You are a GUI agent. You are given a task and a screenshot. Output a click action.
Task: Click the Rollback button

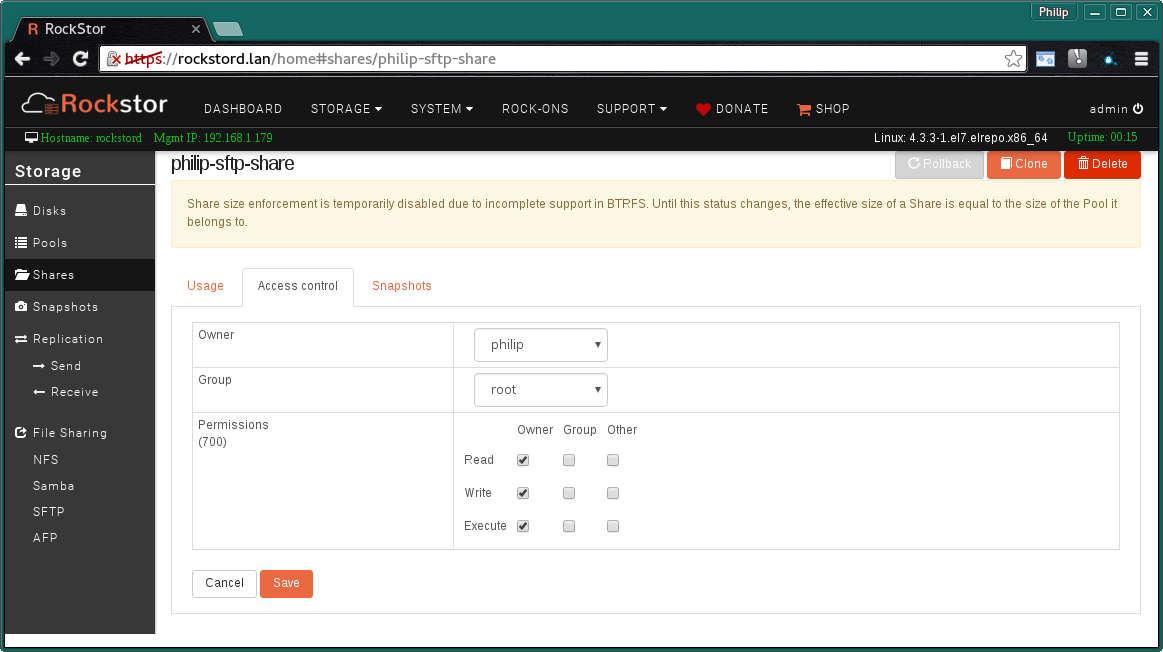point(939,164)
